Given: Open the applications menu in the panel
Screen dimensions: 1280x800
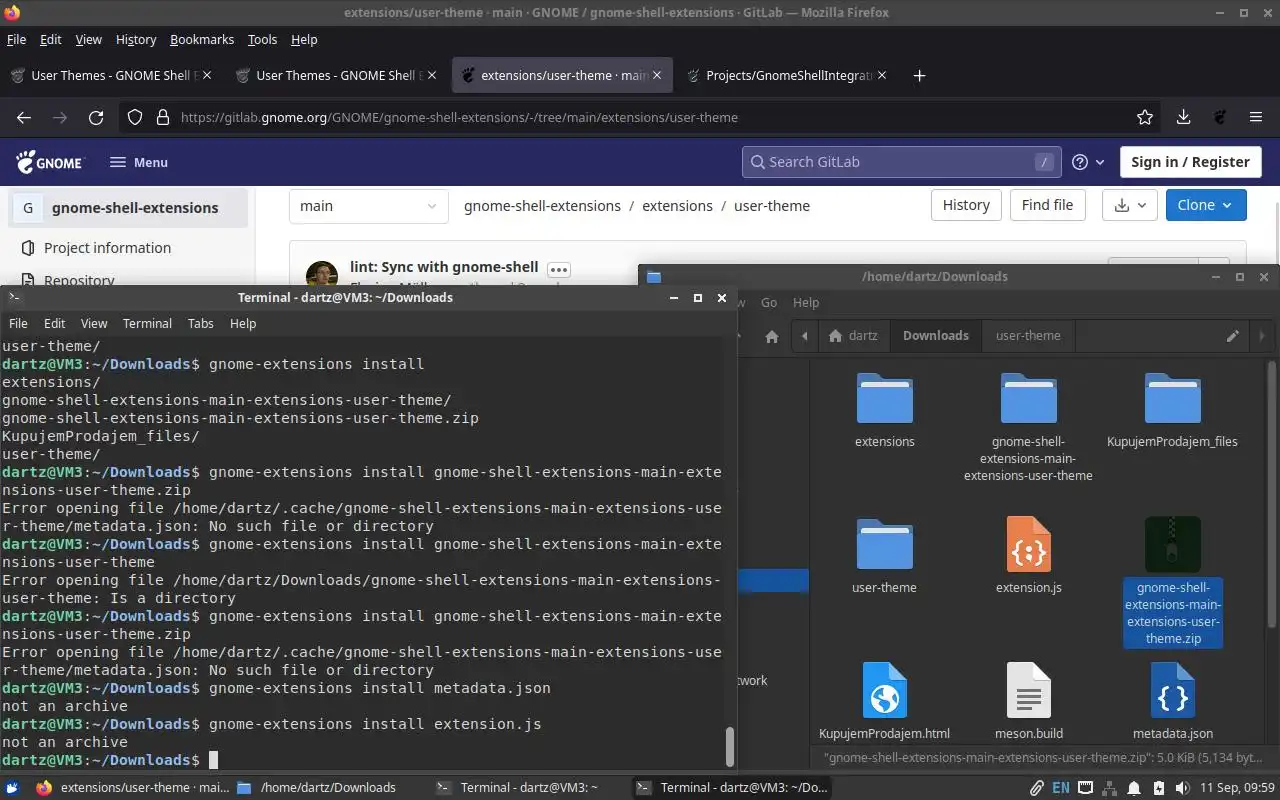Looking at the screenshot, I should coord(11,787).
